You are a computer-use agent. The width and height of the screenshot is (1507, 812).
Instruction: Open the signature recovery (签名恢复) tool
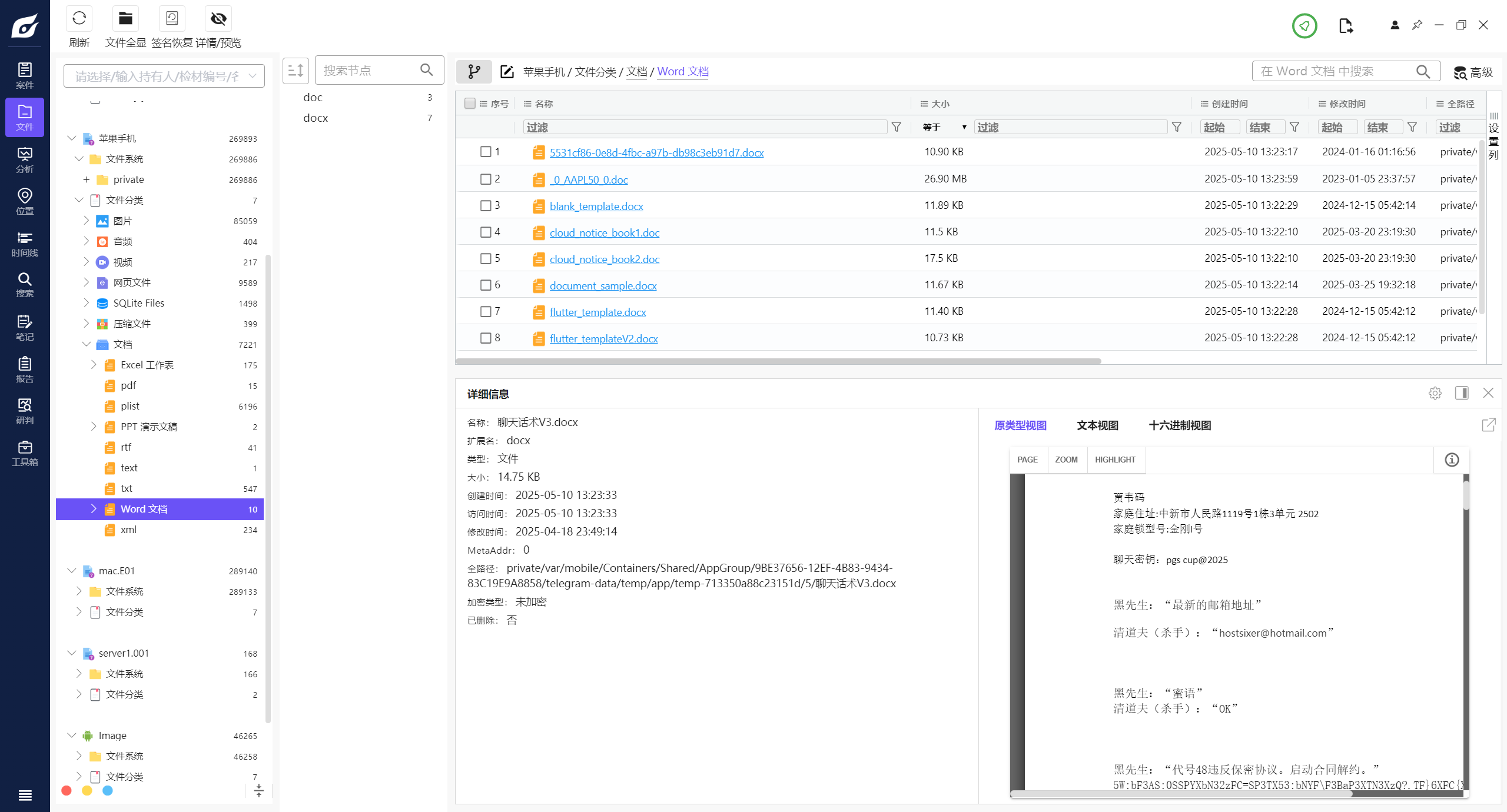172,19
